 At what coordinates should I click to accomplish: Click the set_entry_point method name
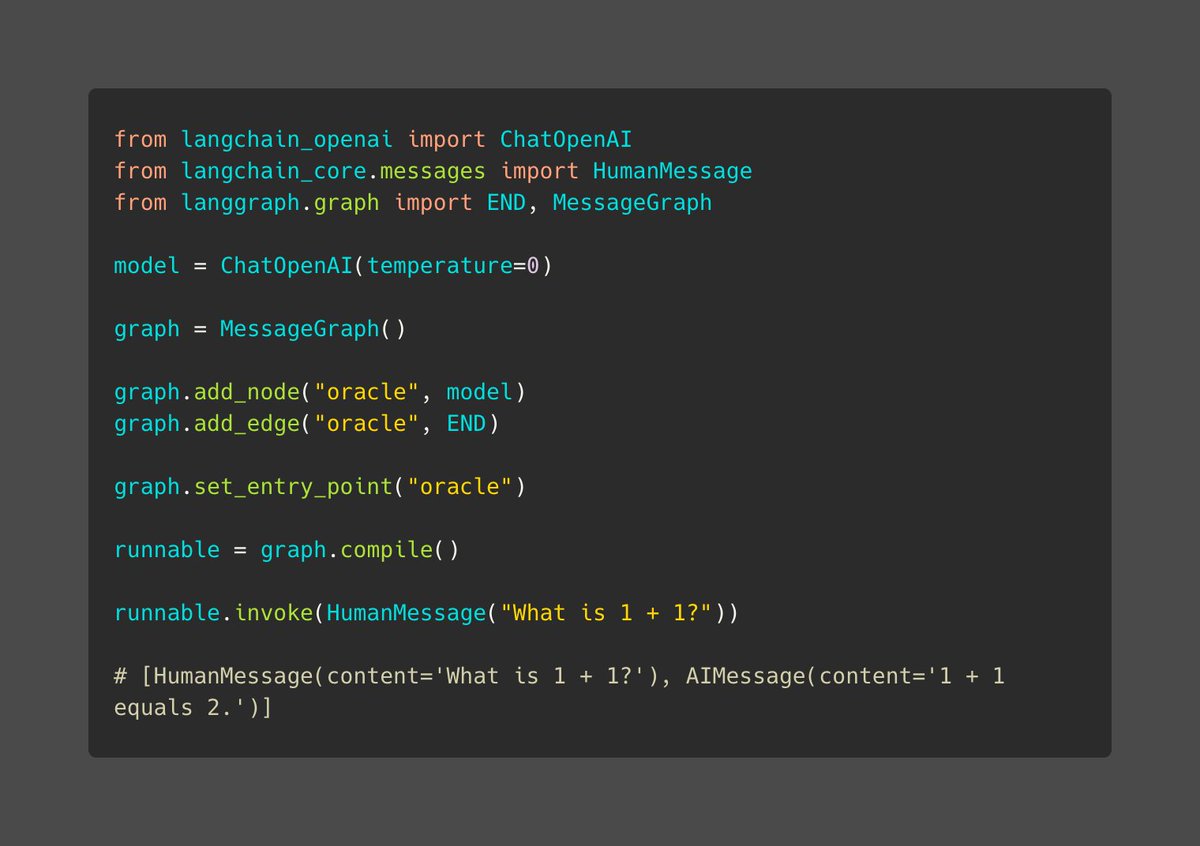click(x=293, y=487)
